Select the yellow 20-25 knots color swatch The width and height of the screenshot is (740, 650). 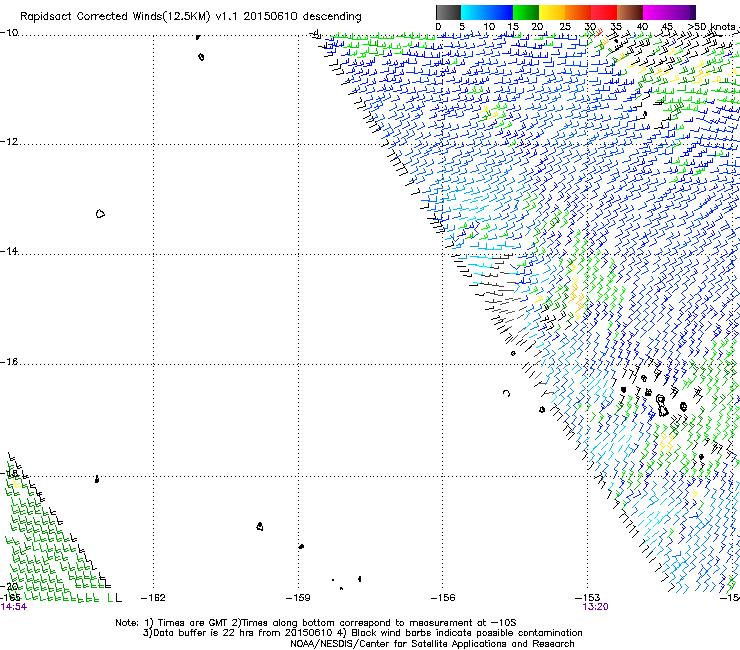[x=552, y=12]
